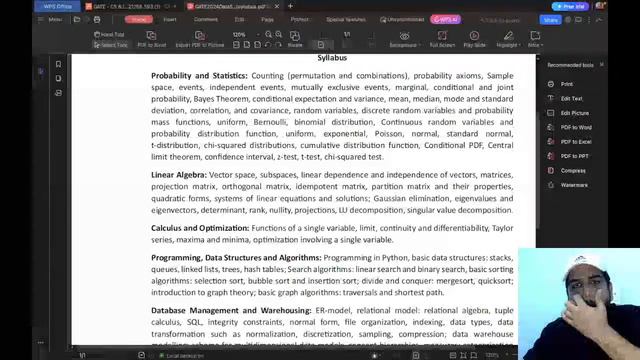Activate the Select Tool
The image size is (640, 360).
pyautogui.click(x=110, y=45)
